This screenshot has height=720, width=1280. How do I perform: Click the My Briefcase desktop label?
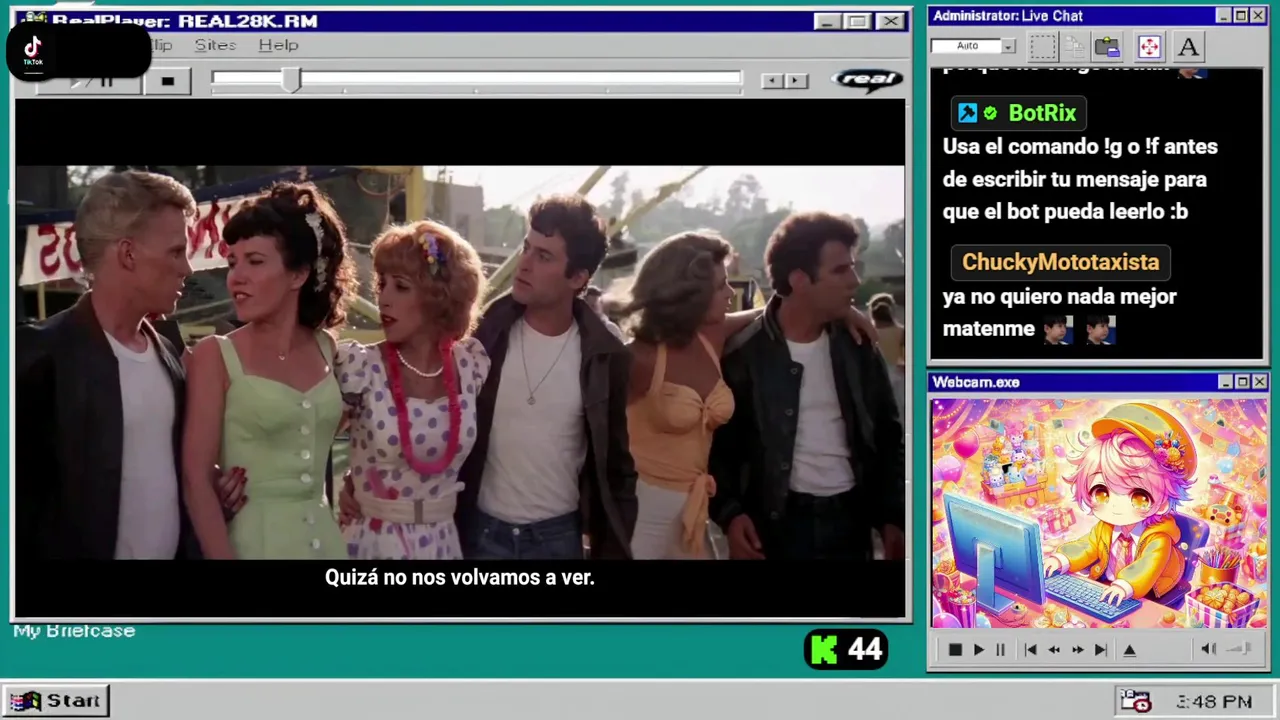coord(74,631)
